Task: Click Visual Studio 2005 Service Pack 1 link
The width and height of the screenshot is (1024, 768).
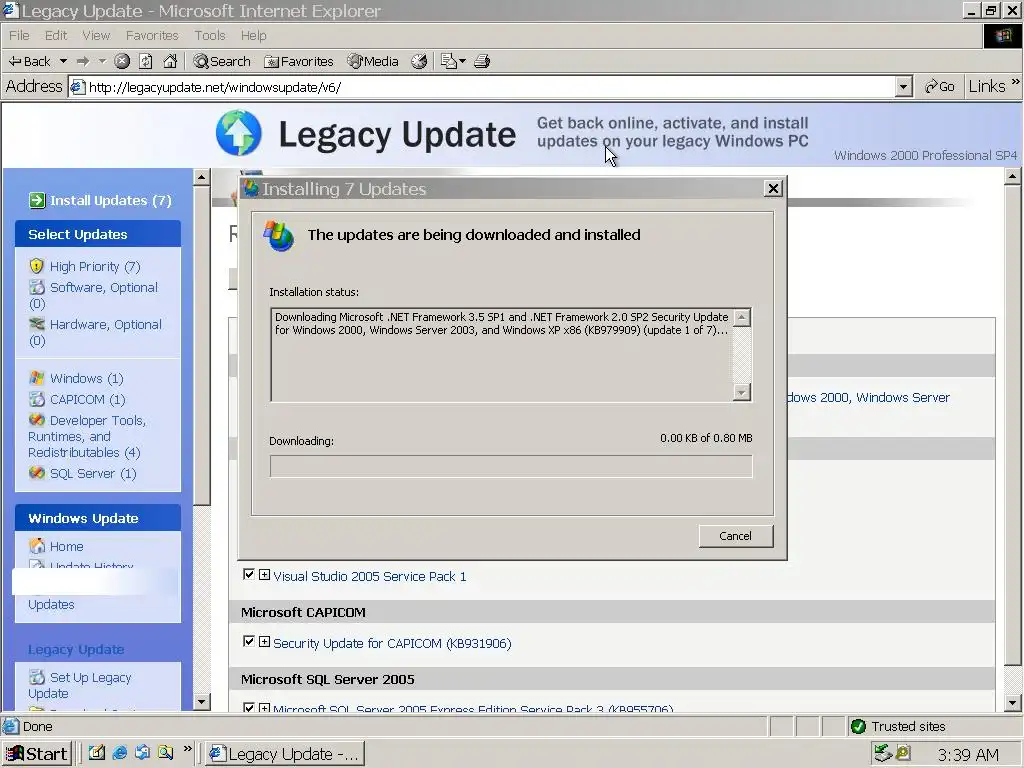Action: [370, 576]
